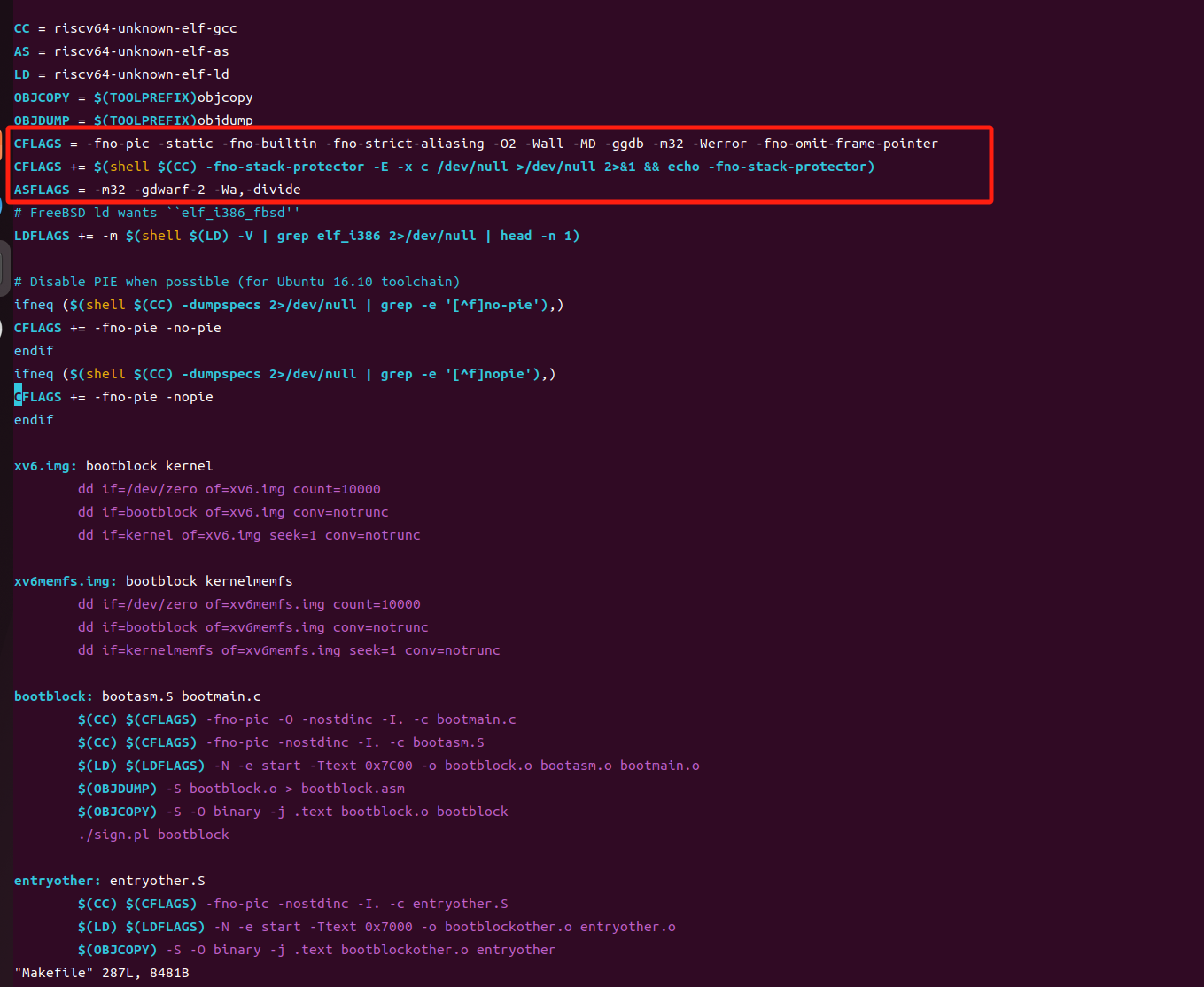Click the highlighted vim cursor block
The image size is (1204, 987).
pyautogui.click(x=18, y=397)
